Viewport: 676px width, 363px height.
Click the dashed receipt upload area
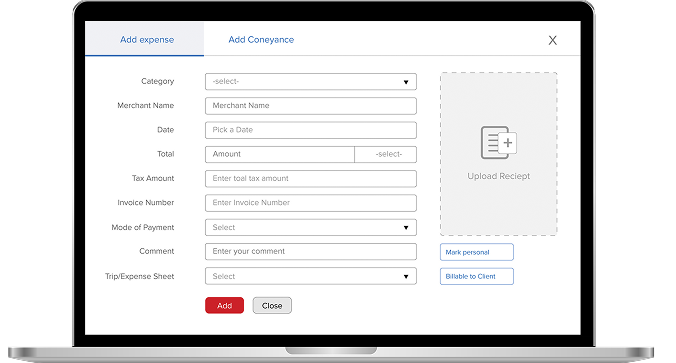click(499, 154)
